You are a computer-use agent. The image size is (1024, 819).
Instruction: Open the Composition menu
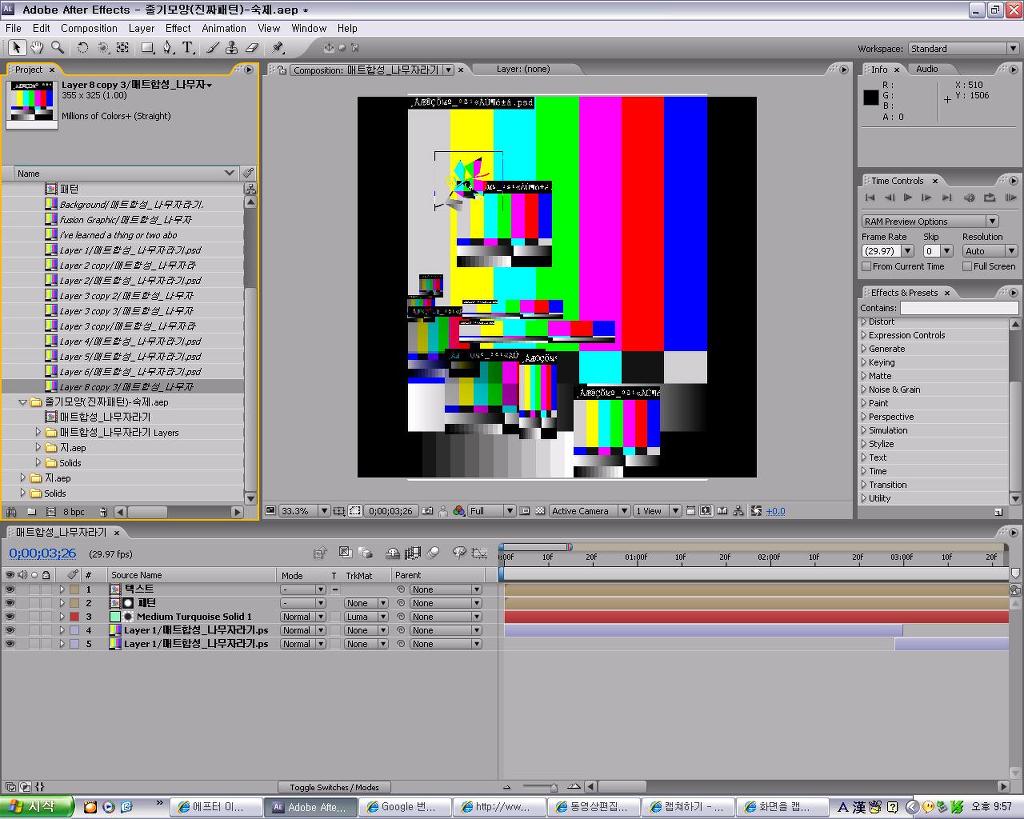tap(89, 28)
